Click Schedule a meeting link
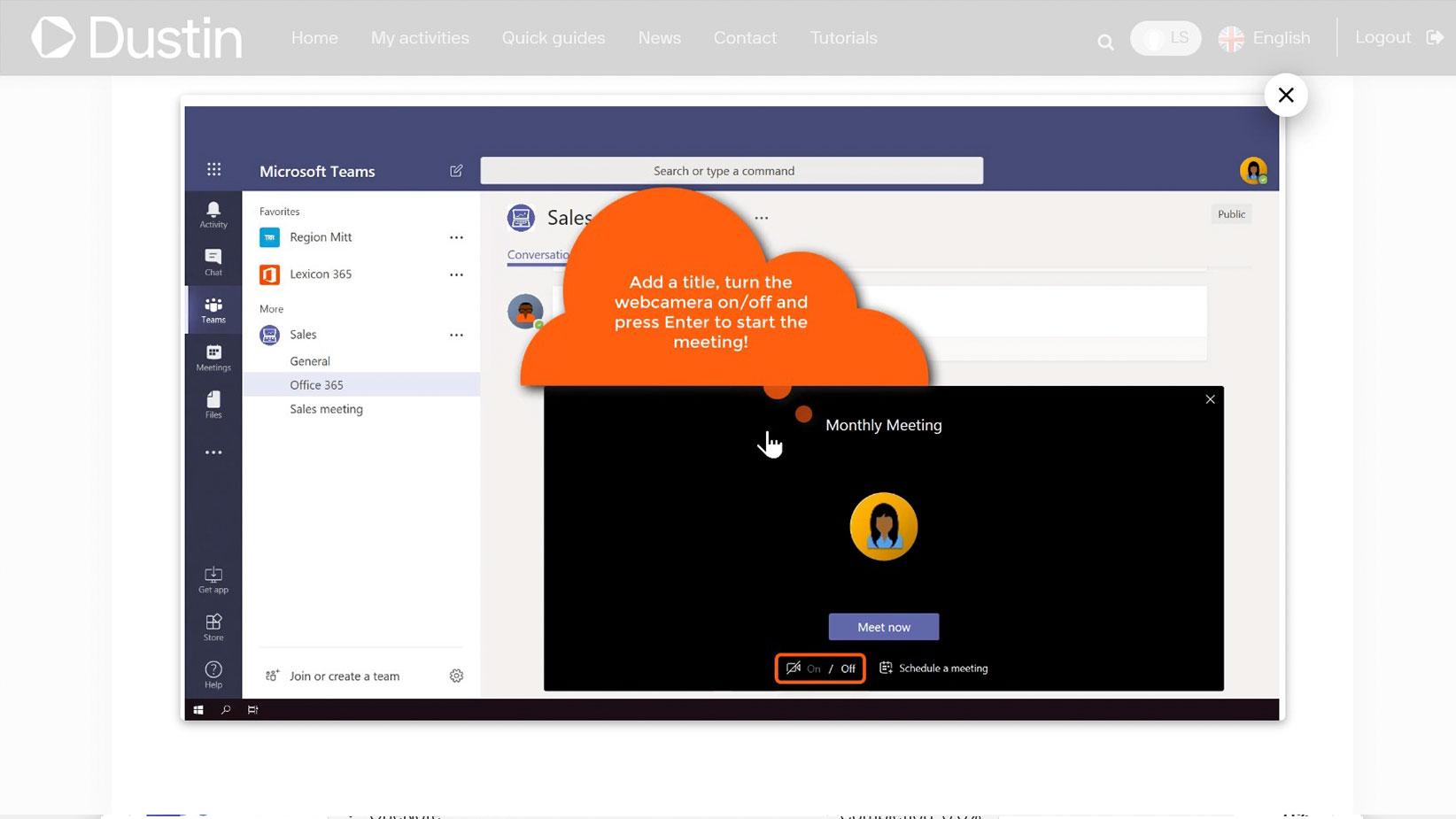Viewport: 1456px width, 819px height. point(933,668)
